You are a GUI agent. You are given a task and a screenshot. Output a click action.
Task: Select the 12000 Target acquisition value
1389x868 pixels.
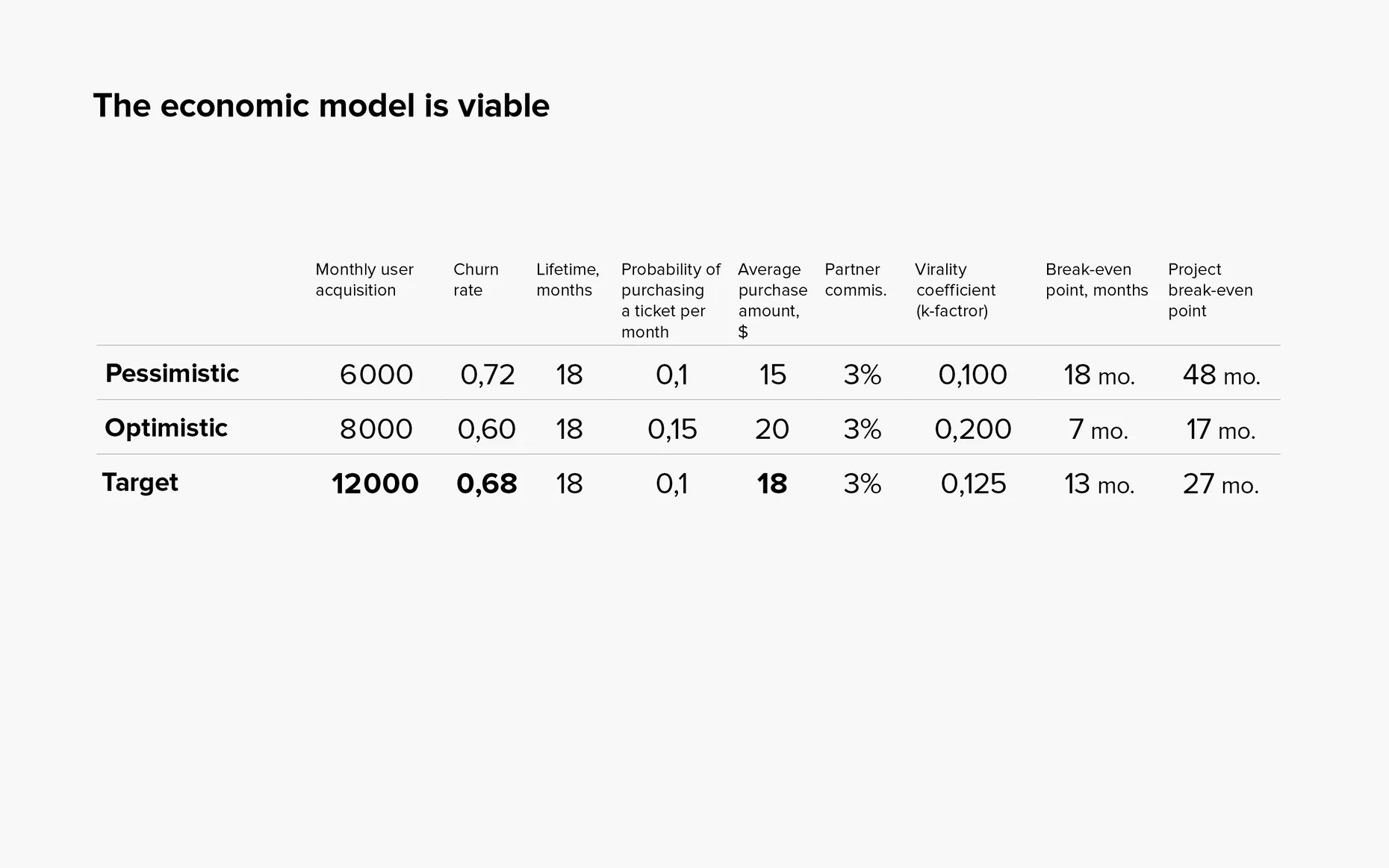pyautogui.click(x=375, y=484)
